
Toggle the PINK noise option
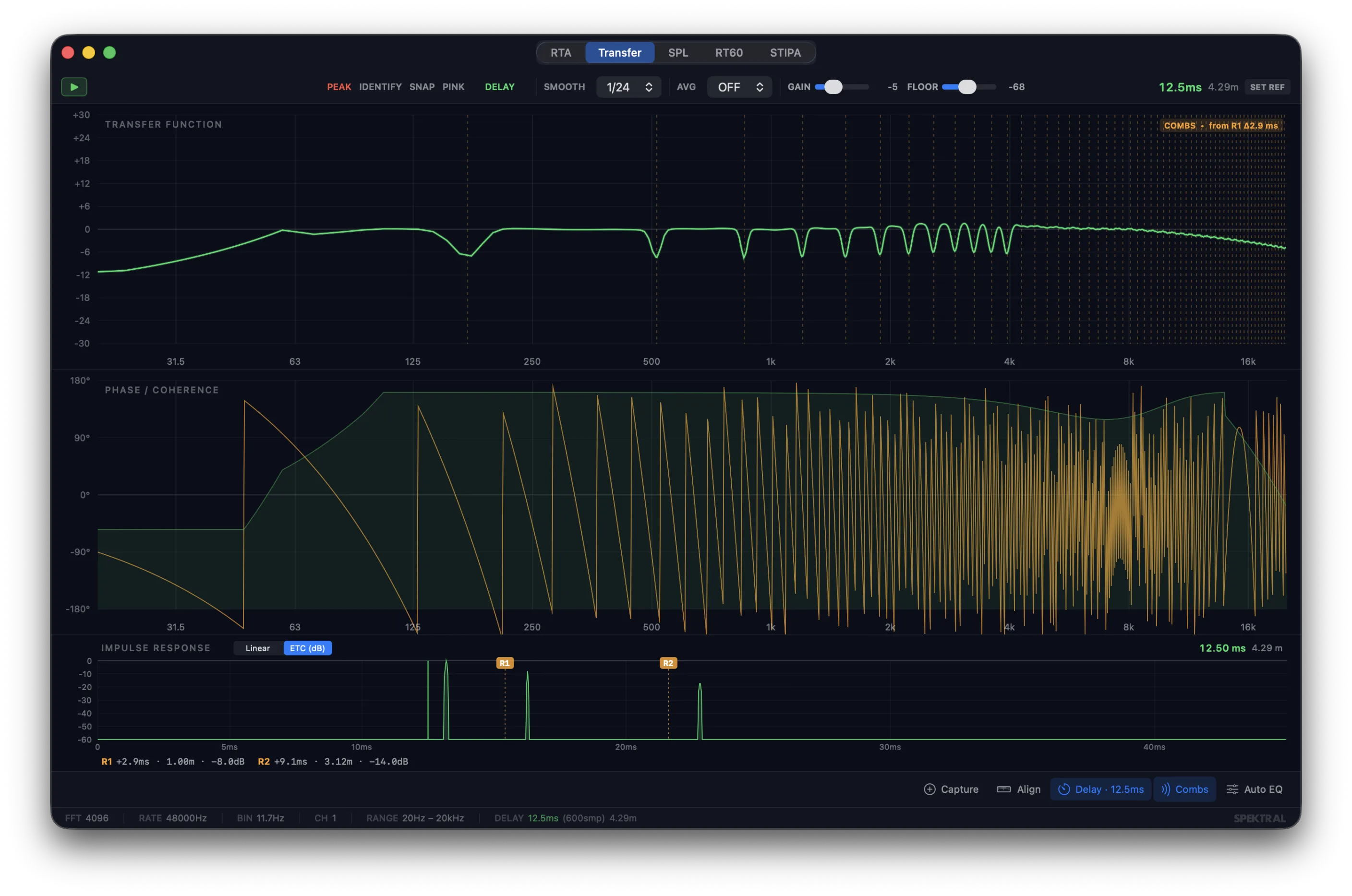(x=453, y=87)
